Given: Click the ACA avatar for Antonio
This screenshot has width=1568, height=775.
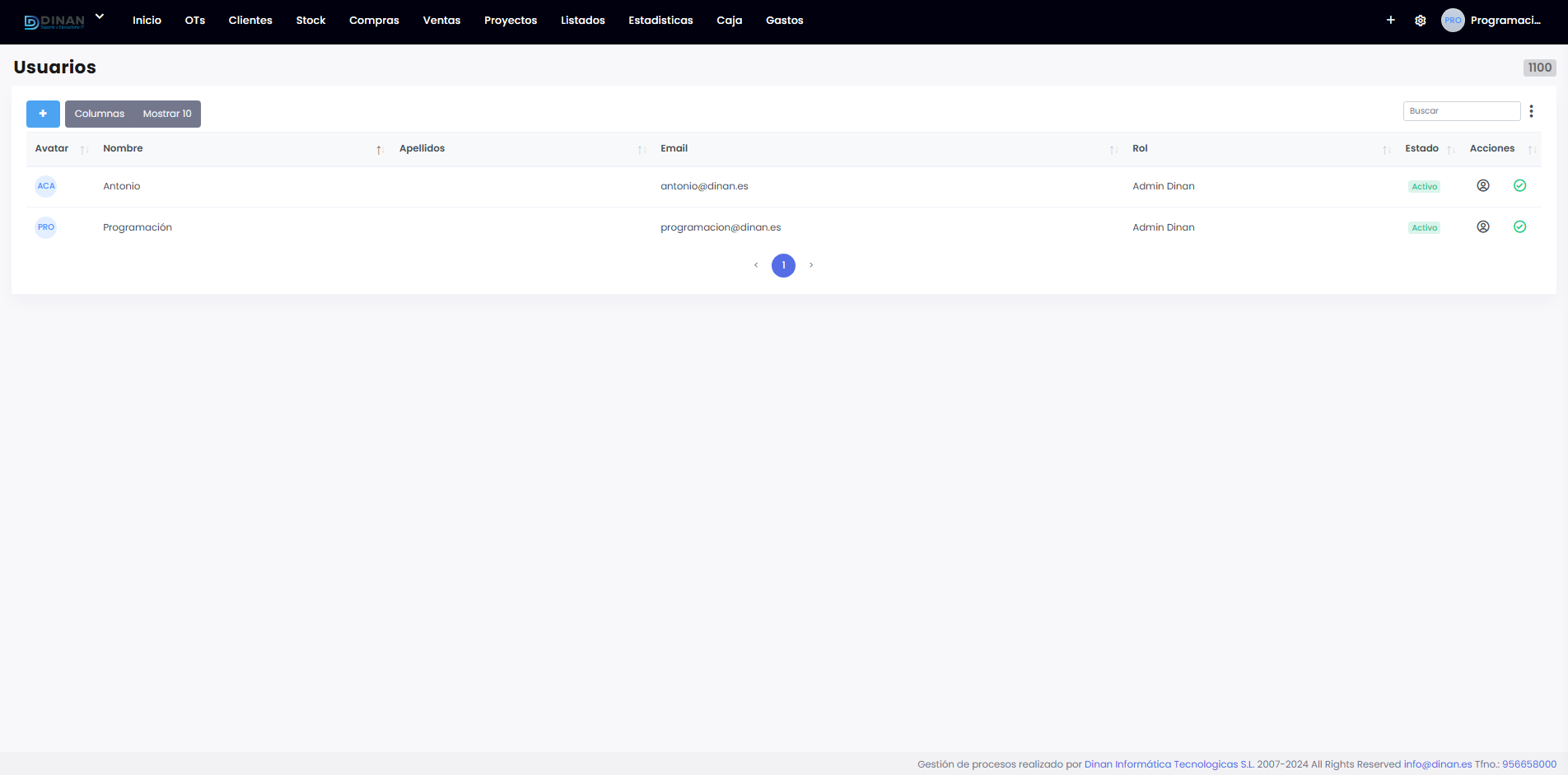Looking at the screenshot, I should (x=46, y=186).
